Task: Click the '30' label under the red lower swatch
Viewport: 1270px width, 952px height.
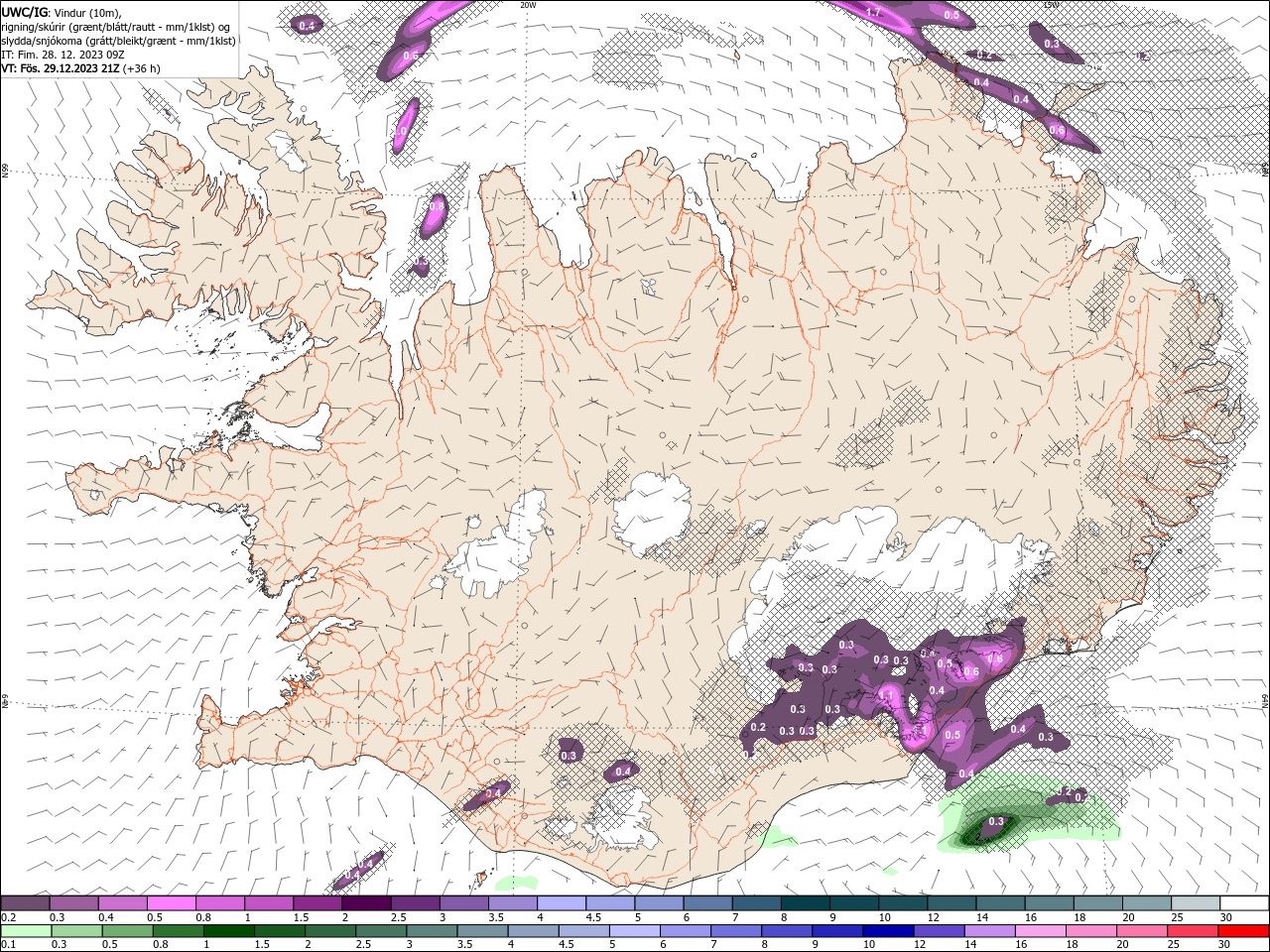Action: pyautogui.click(x=1225, y=945)
